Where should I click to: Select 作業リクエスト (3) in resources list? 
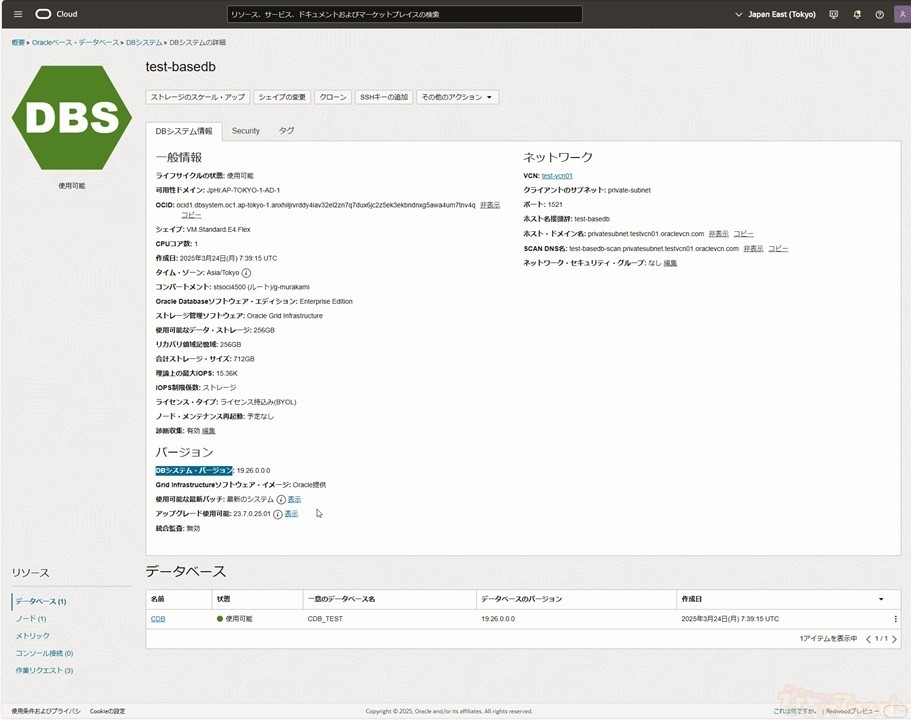coord(44,671)
